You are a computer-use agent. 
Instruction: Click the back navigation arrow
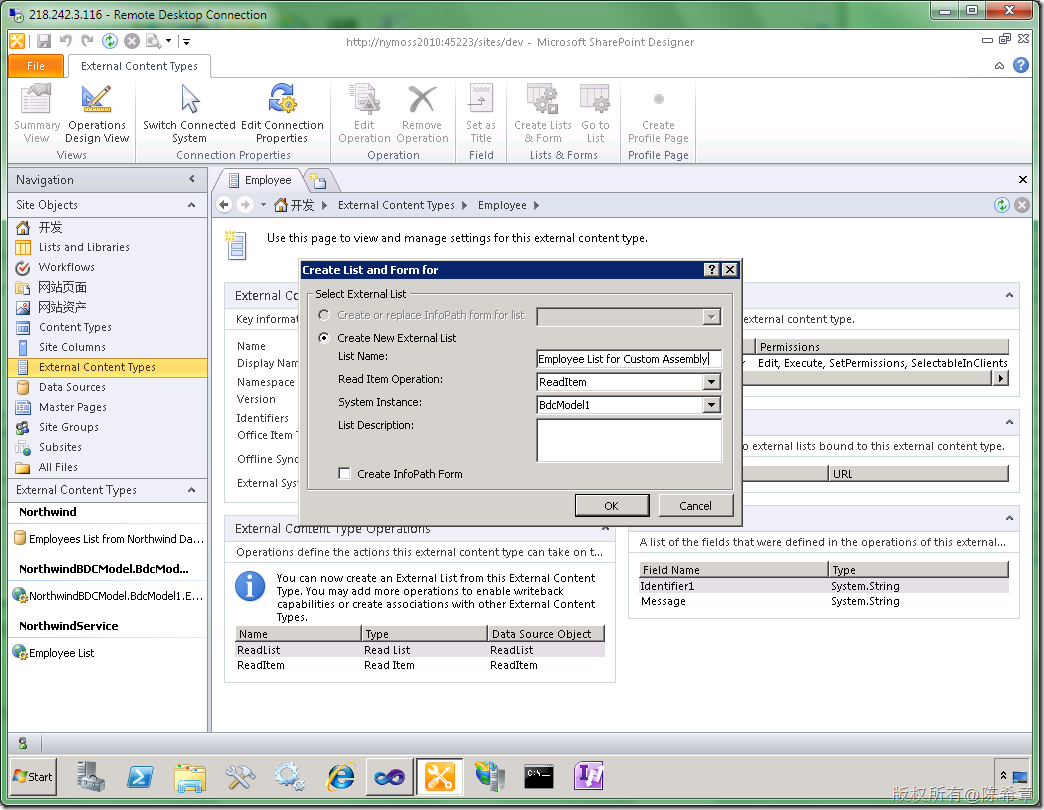(224, 205)
